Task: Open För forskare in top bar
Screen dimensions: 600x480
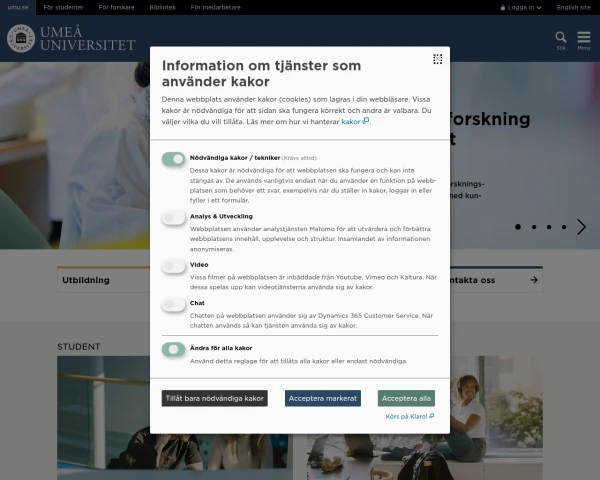Action: (x=116, y=7)
